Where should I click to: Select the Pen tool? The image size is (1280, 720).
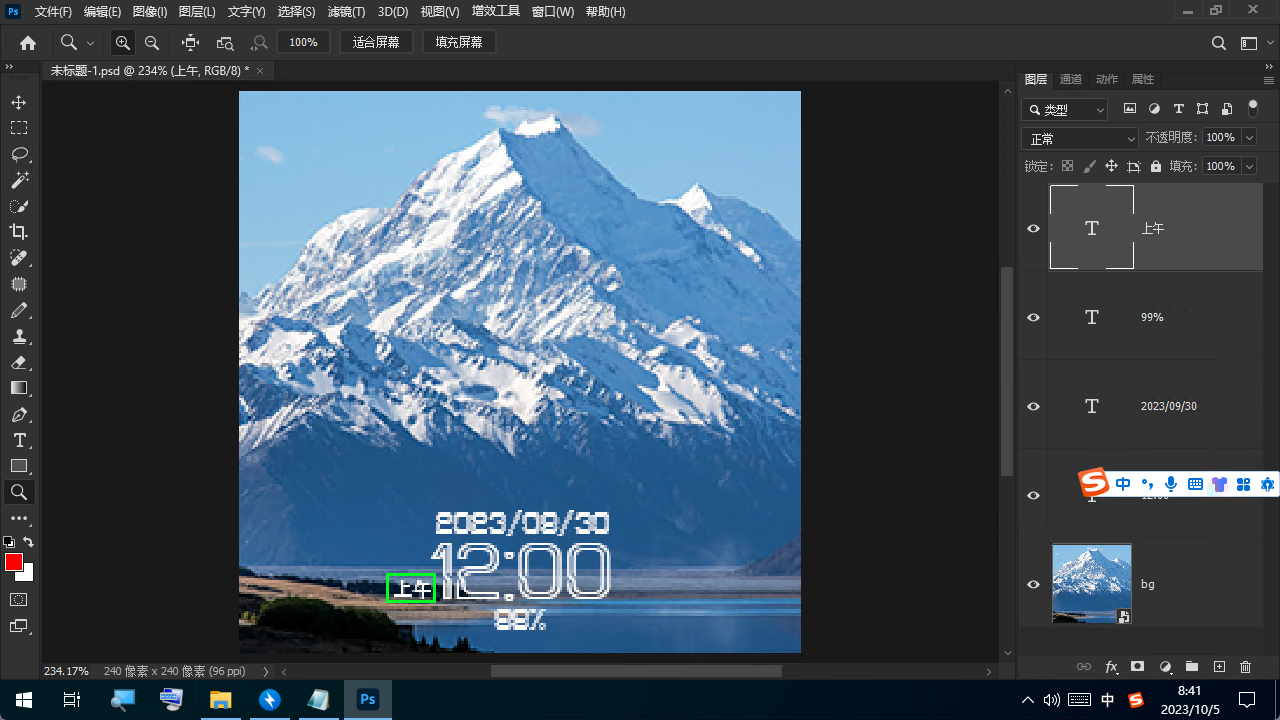click(x=19, y=414)
